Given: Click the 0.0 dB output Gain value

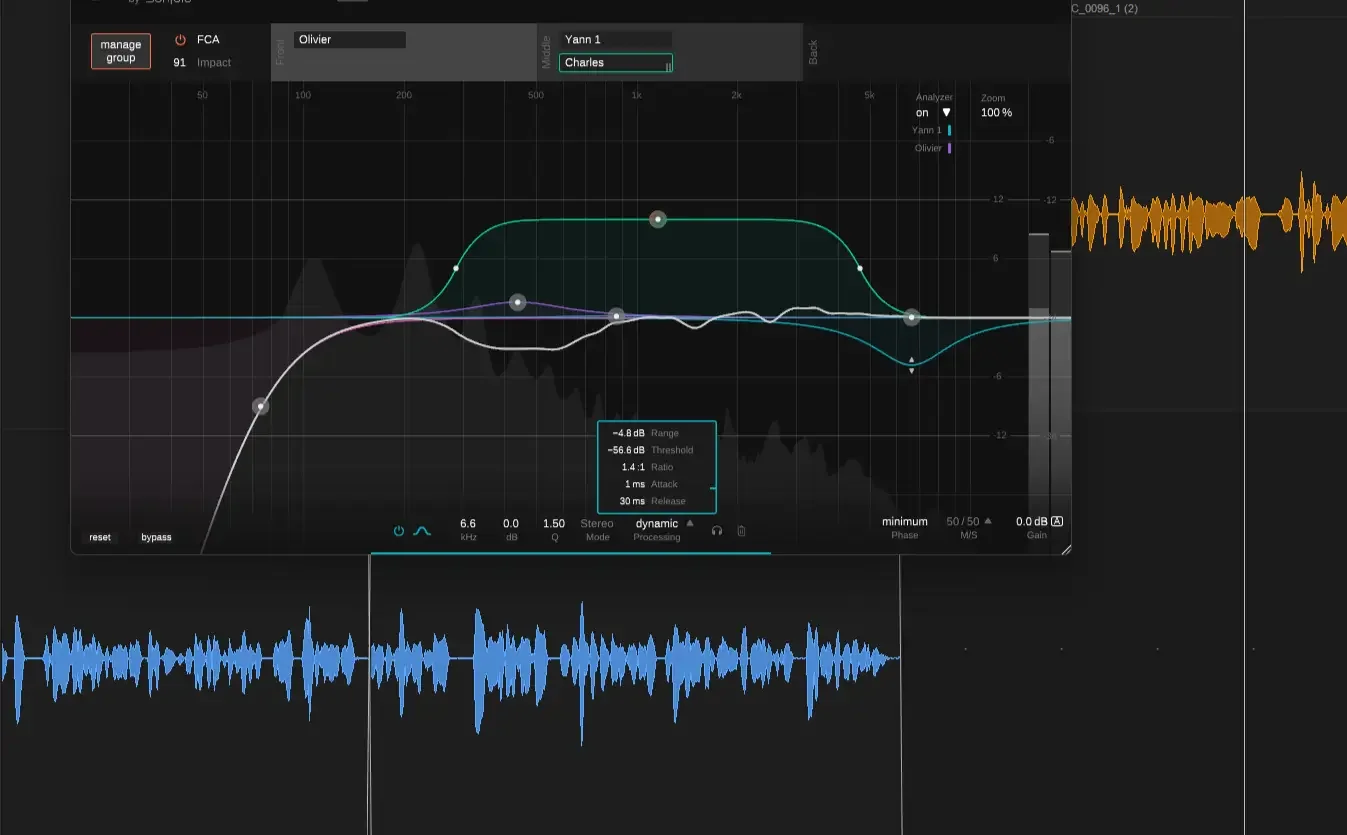Looking at the screenshot, I should [x=1031, y=521].
